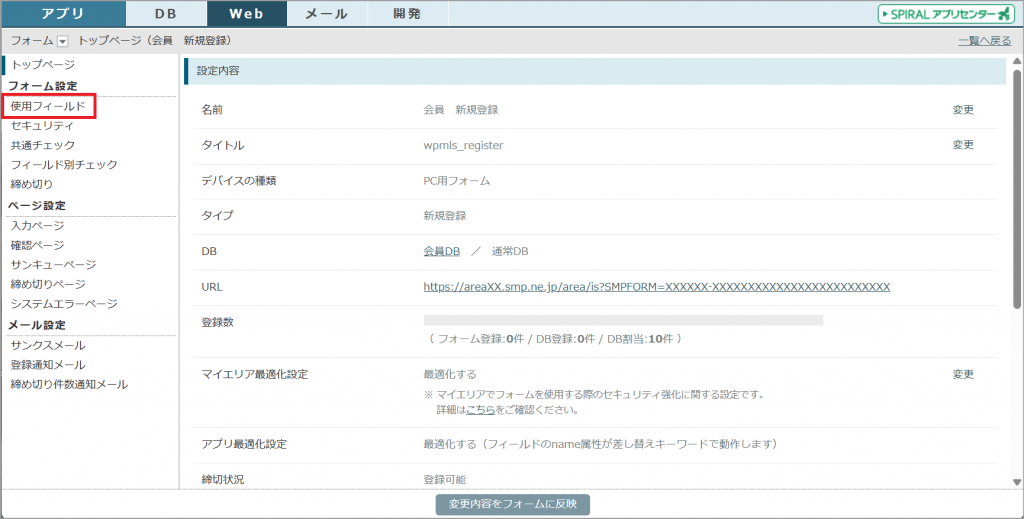Image resolution: width=1024 pixels, height=519 pixels.
Task: Click 一覧へ戻る link
Action: click(984, 41)
